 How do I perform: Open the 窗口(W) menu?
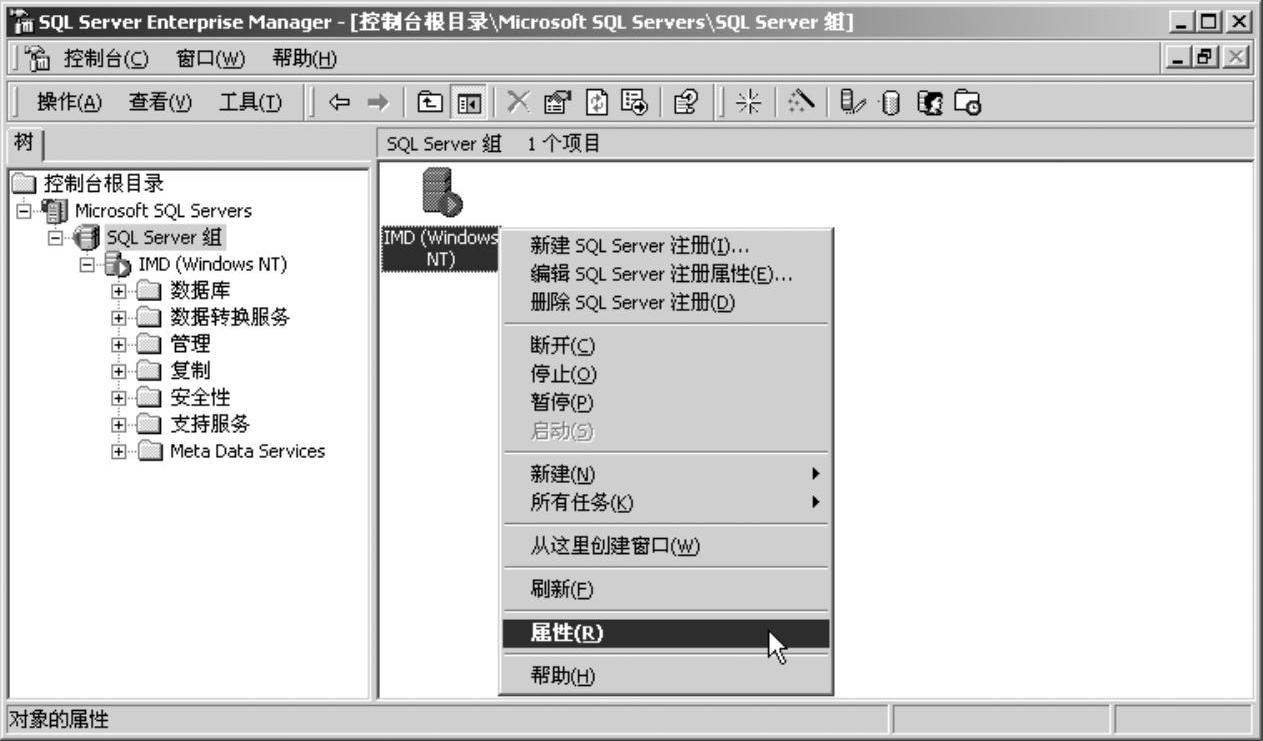(210, 59)
